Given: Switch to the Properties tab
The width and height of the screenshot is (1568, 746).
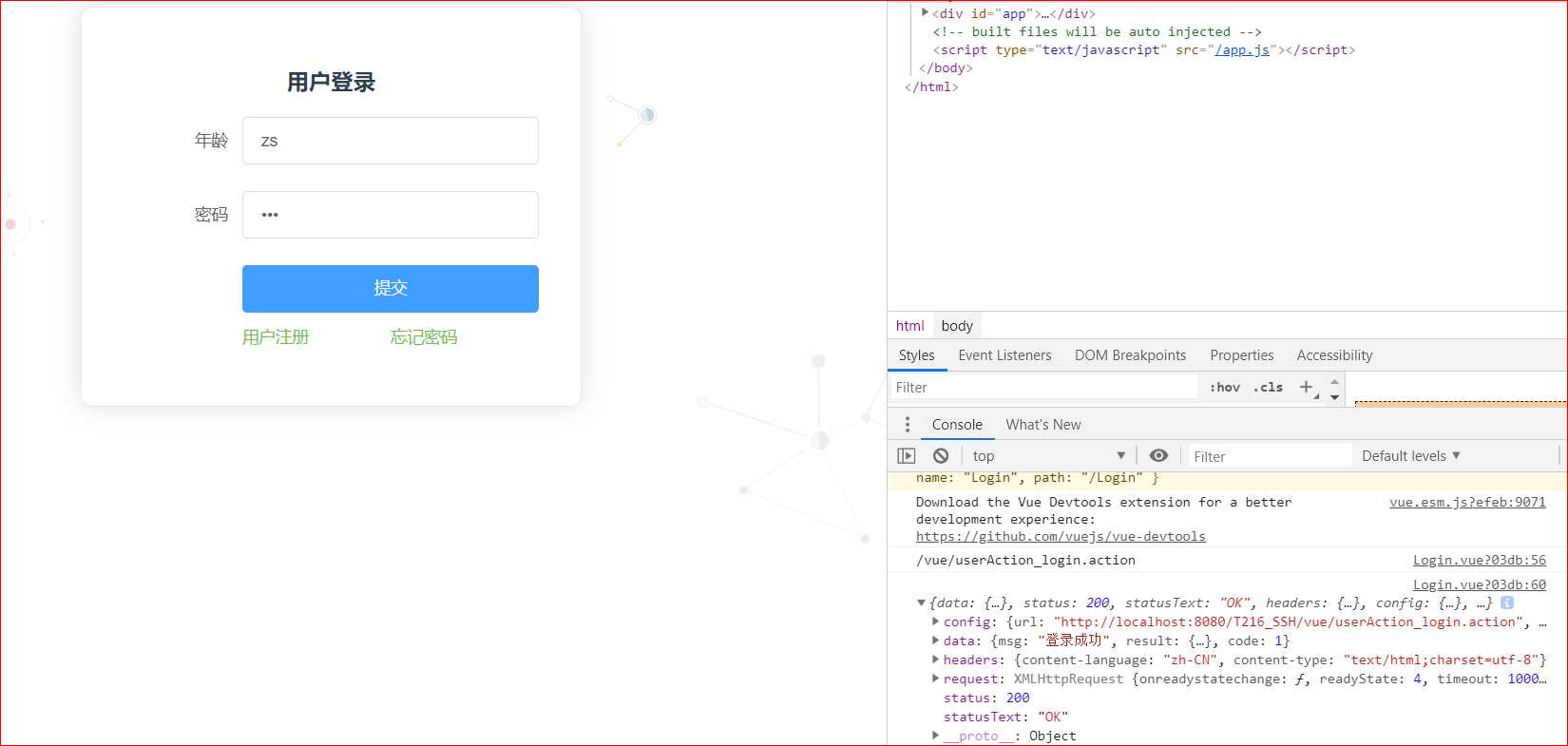Looking at the screenshot, I should 1241,355.
